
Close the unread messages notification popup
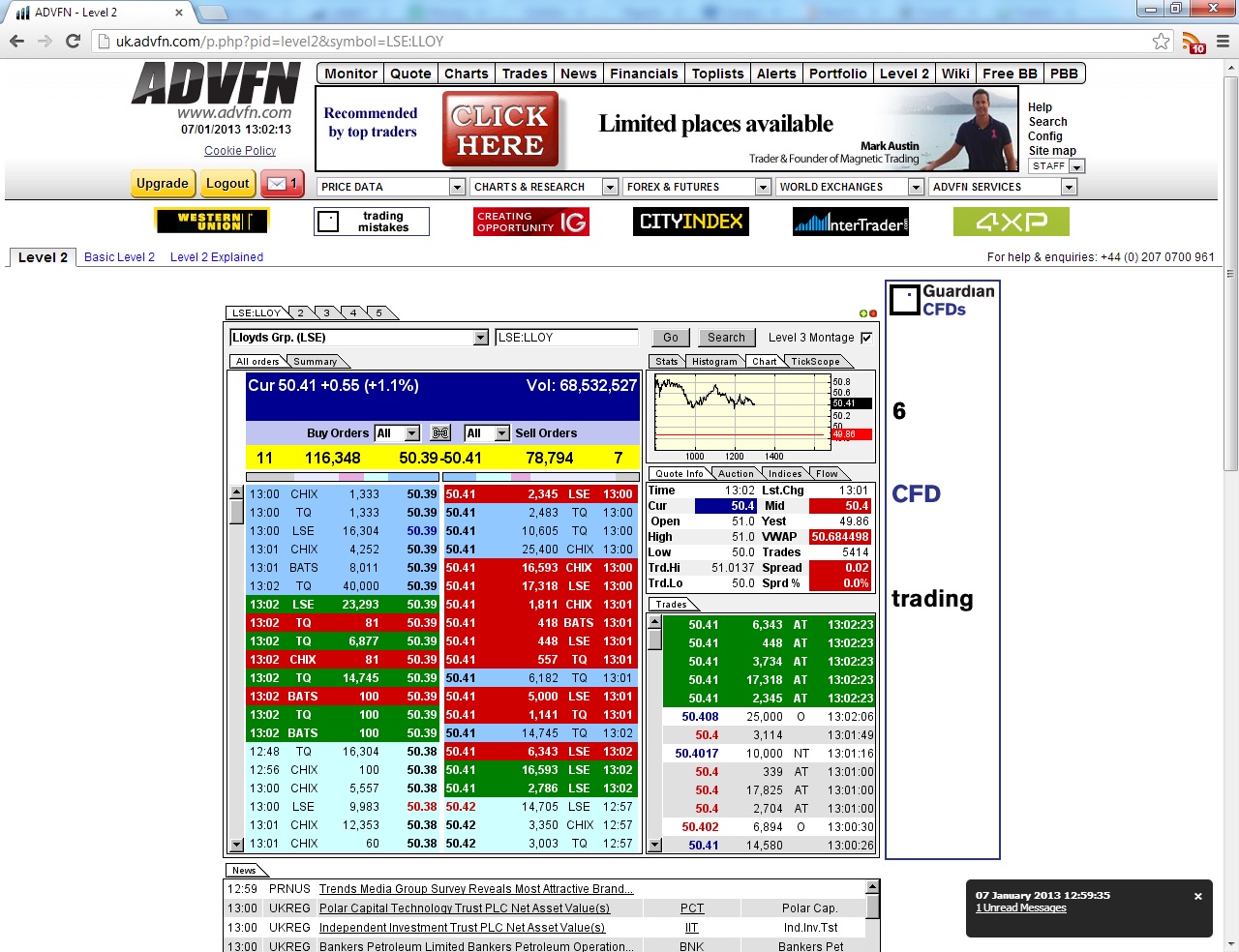[1197, 896]
